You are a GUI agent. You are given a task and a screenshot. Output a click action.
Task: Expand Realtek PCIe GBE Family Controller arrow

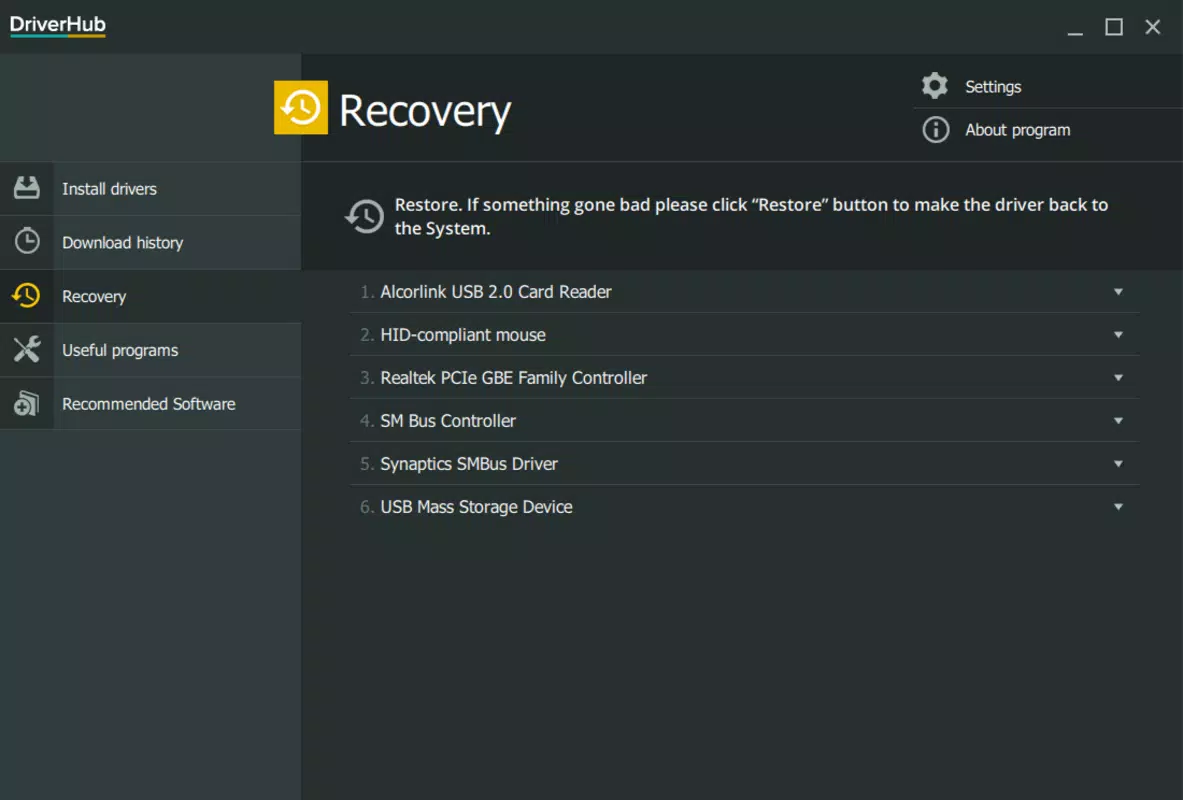point(1118,377)
